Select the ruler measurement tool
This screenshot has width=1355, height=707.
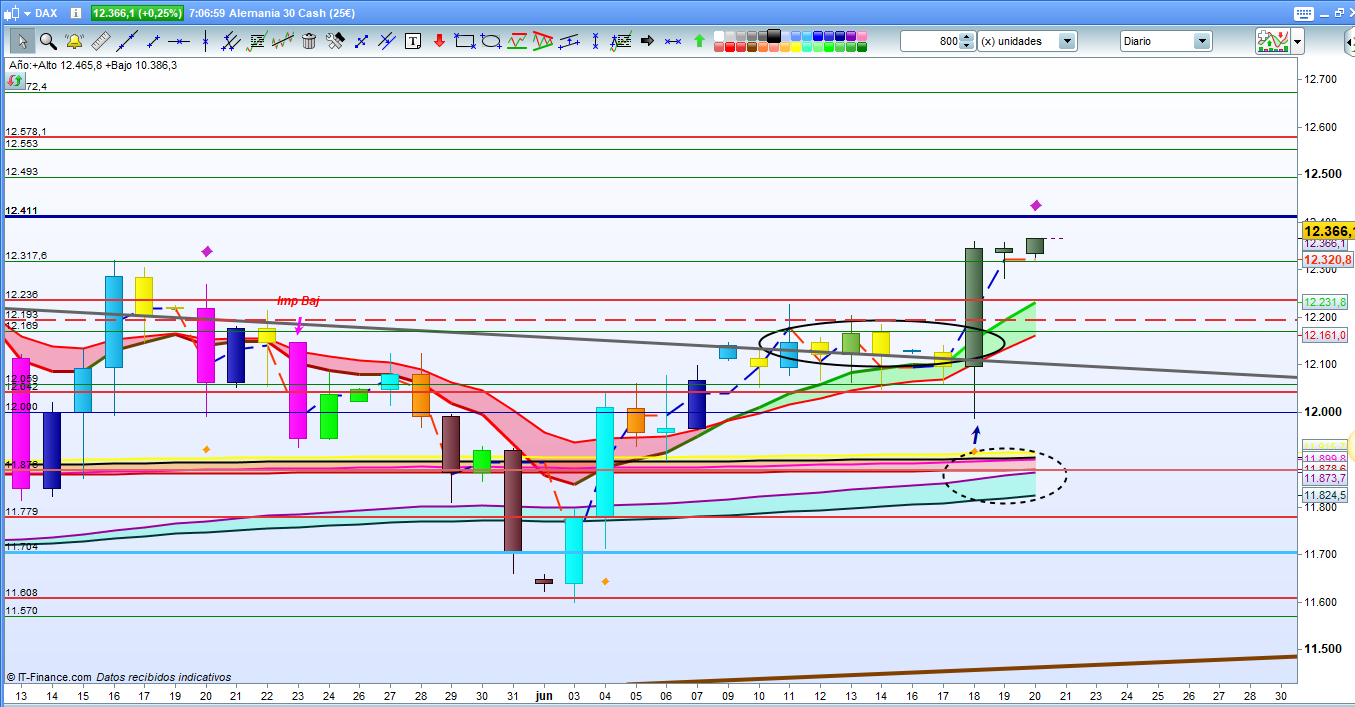pyautogui.click(x=100, y=41)
